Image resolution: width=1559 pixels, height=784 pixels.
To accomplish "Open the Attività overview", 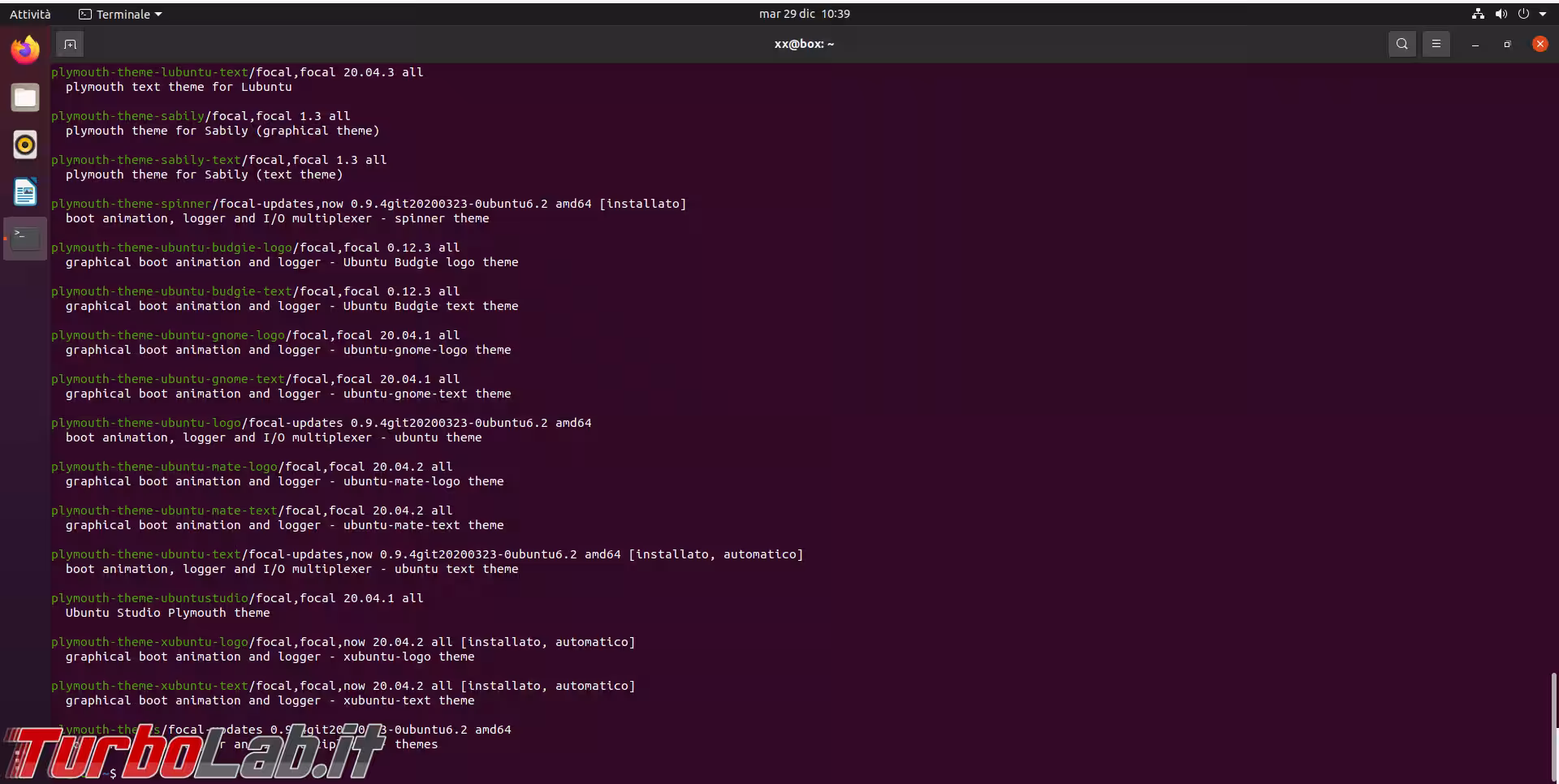I will pyautogui.click(x=30, y=14).
